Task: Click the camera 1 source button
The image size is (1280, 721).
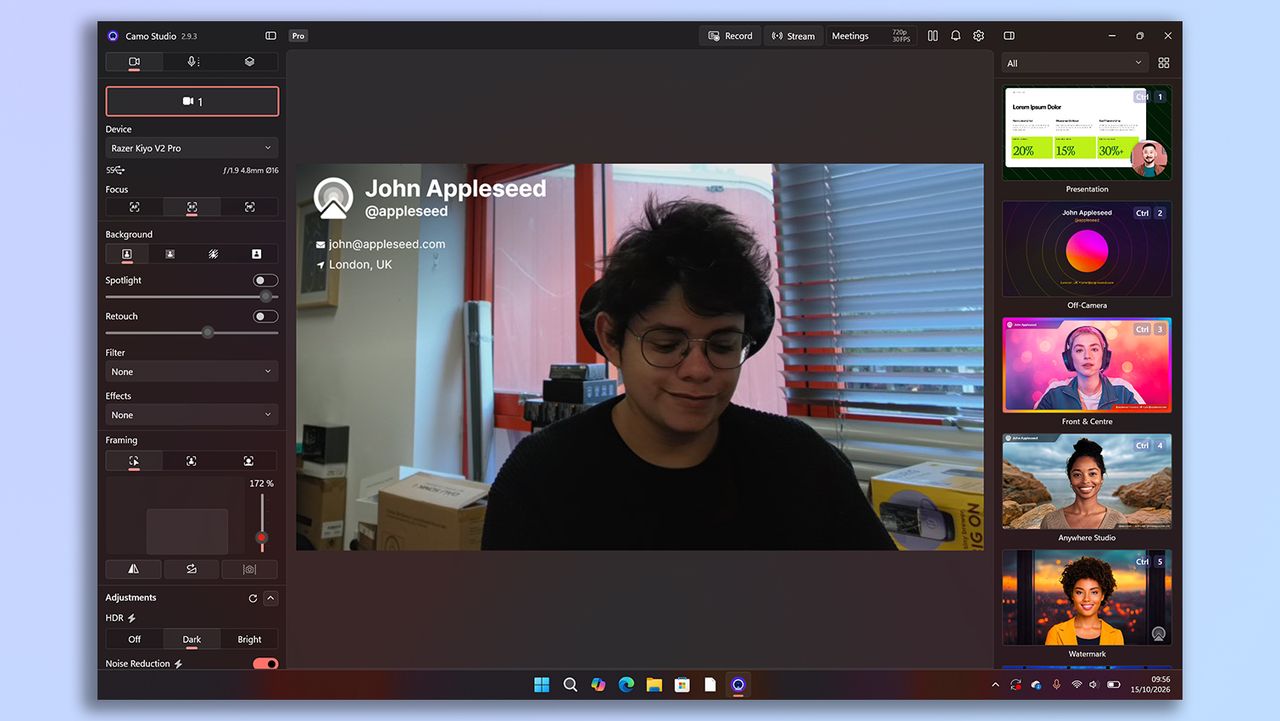Action: click(192, 102)
